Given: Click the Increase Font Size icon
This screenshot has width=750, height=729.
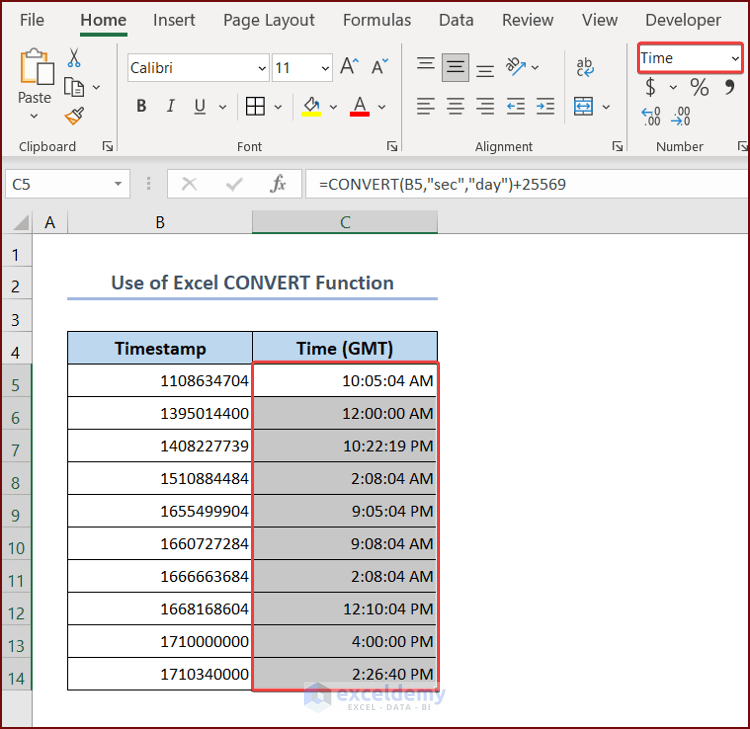Looking at the screenshot, I should click(349, 67).
